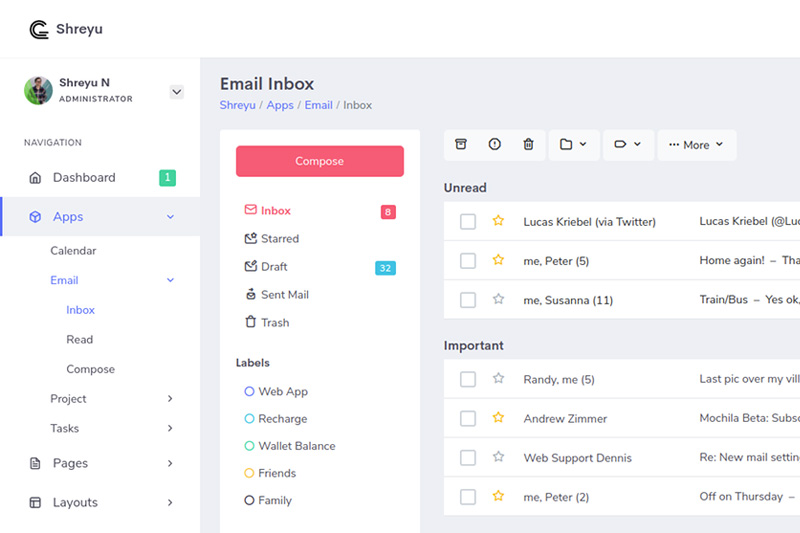Check the Lucas Kriebel email checkbox
Screen dimensions: 800x533
coord(468,221)
